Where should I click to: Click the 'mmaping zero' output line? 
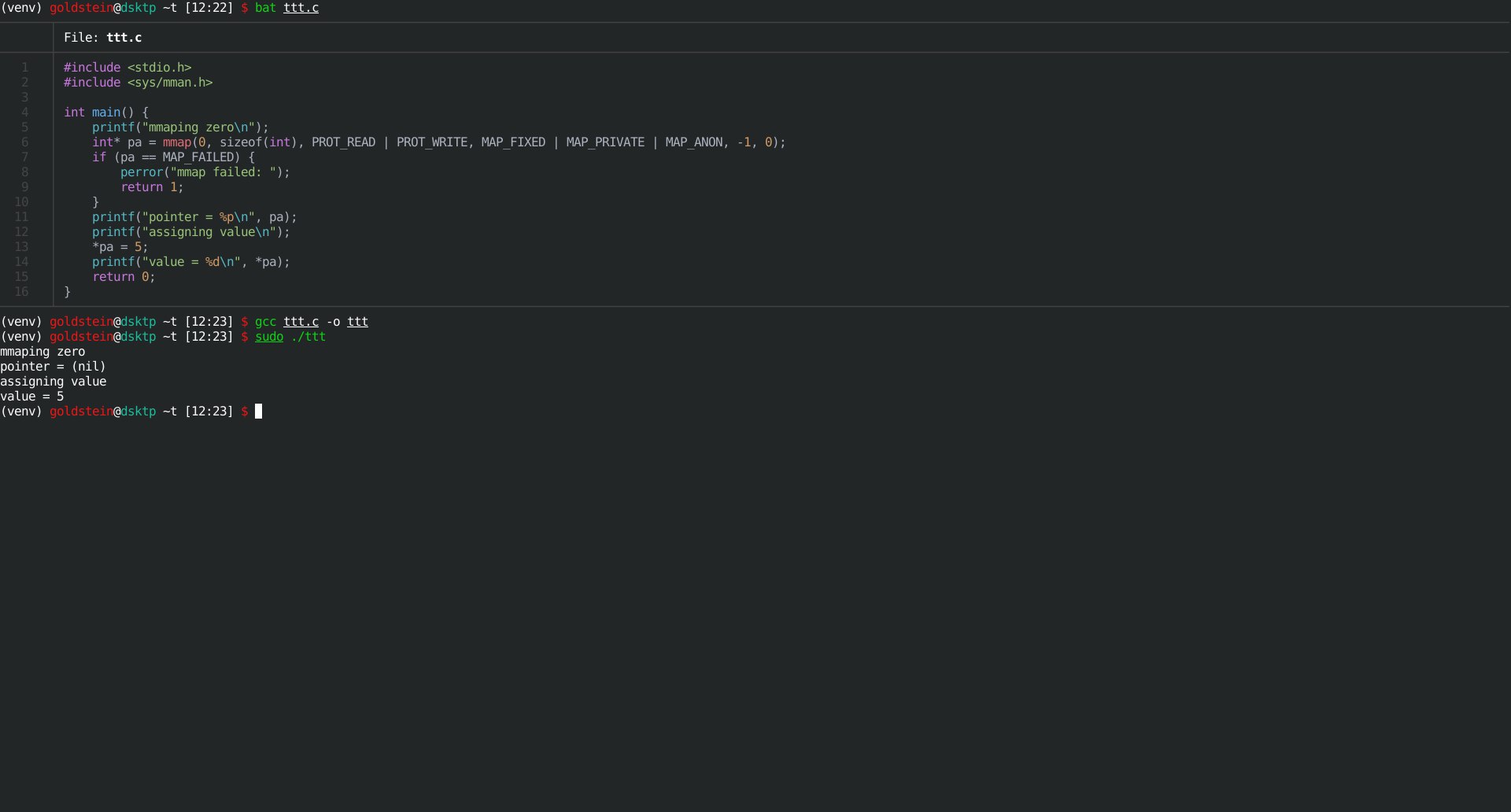42,352
